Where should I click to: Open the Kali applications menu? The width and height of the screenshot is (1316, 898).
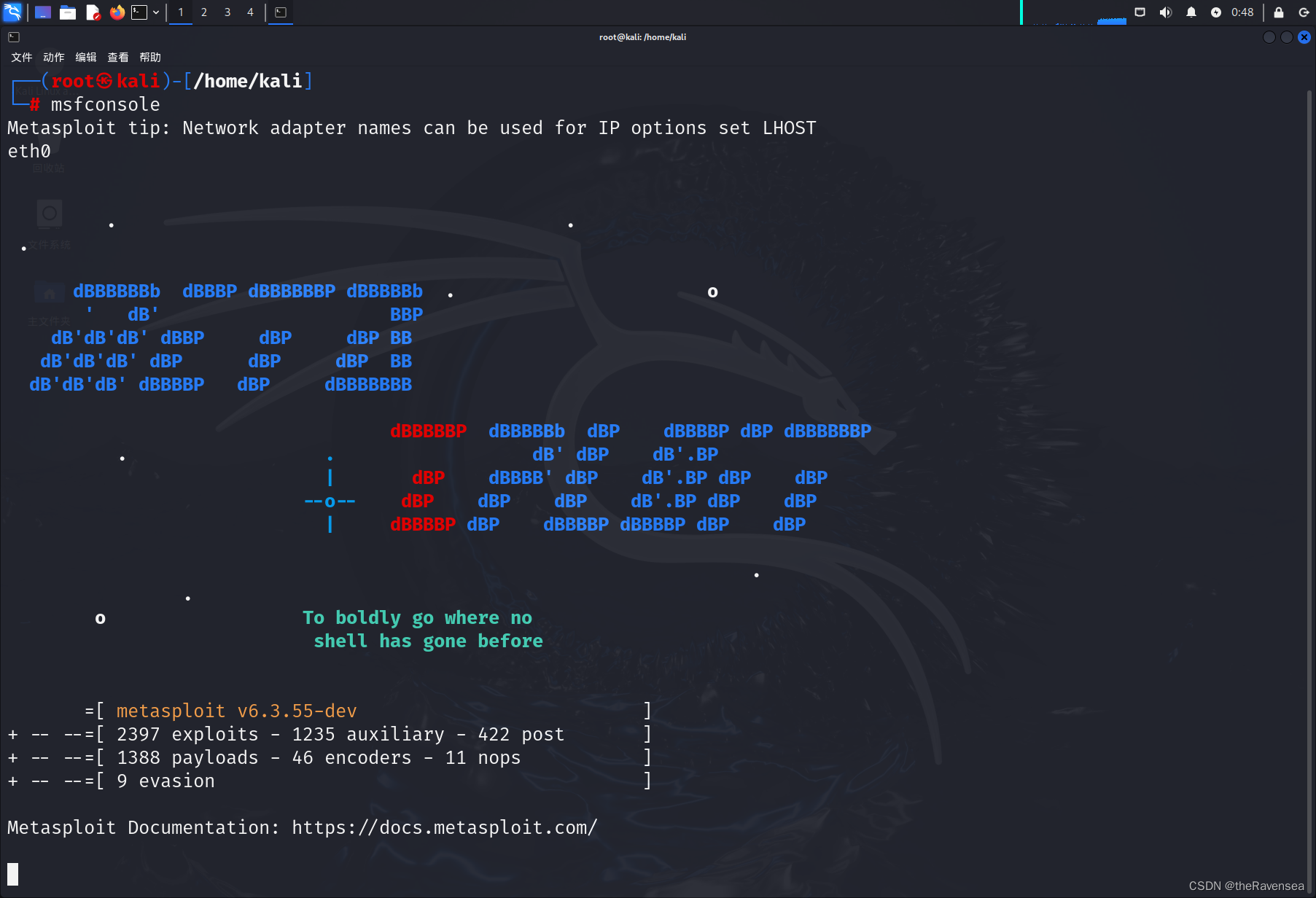12,12
